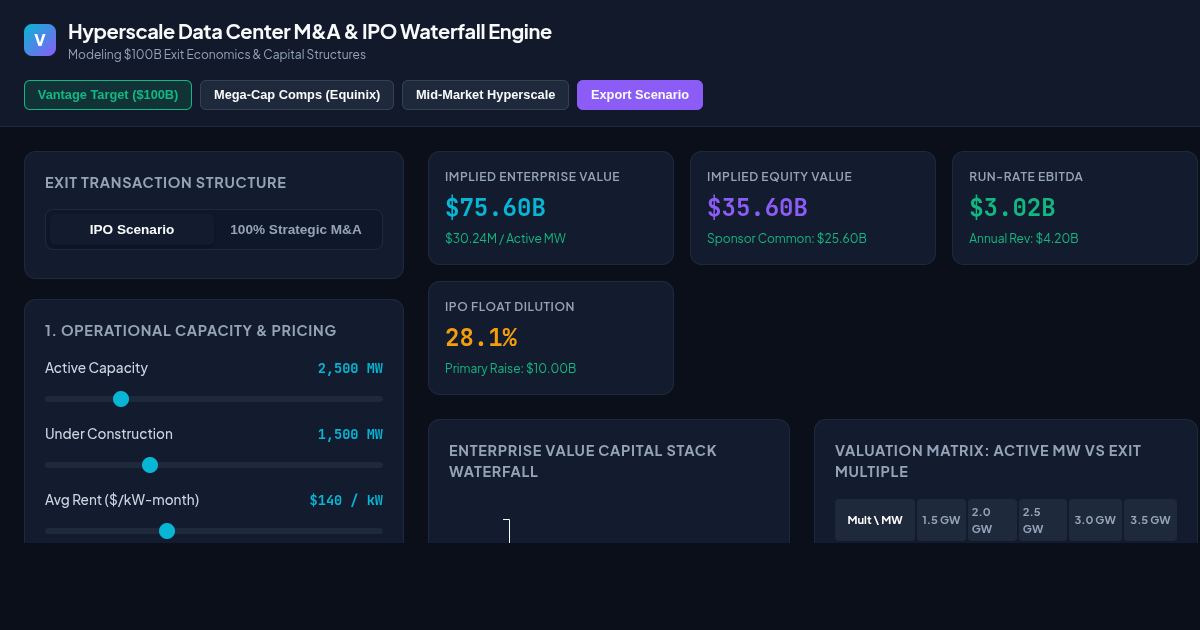Click the V app logo icon
Viewport: 1200px width, 630px height.
pos(40,40)
